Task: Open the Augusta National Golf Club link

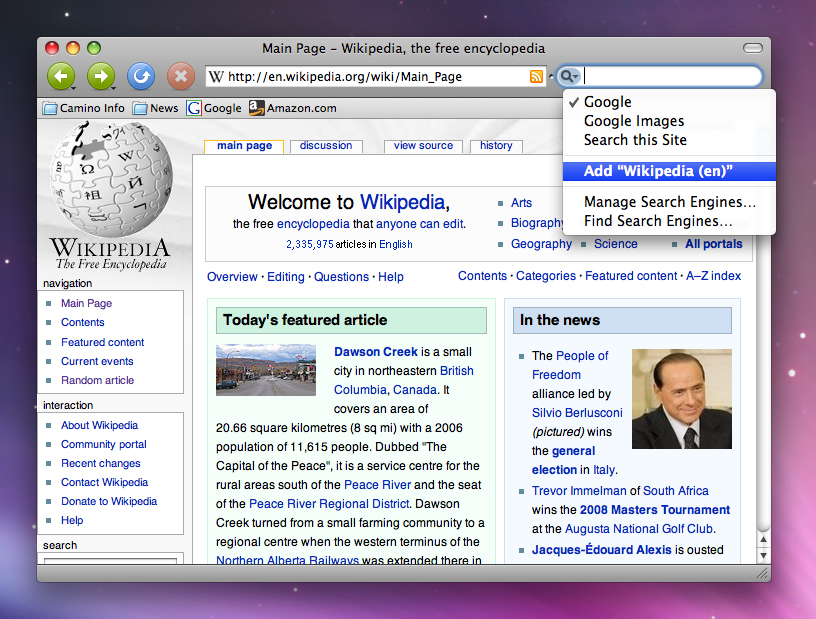Action: pos(639,529)
